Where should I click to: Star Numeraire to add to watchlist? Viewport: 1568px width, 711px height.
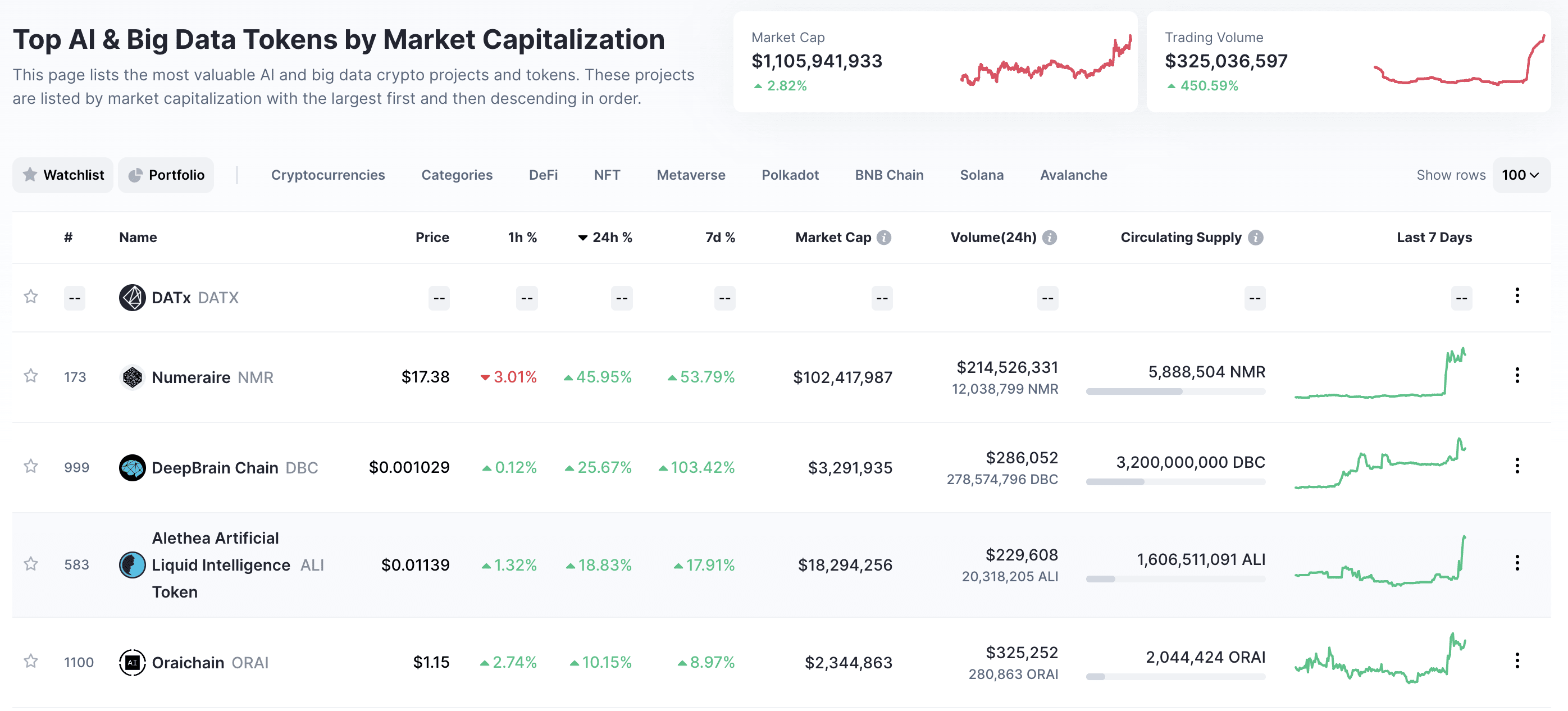pos(30,376)
